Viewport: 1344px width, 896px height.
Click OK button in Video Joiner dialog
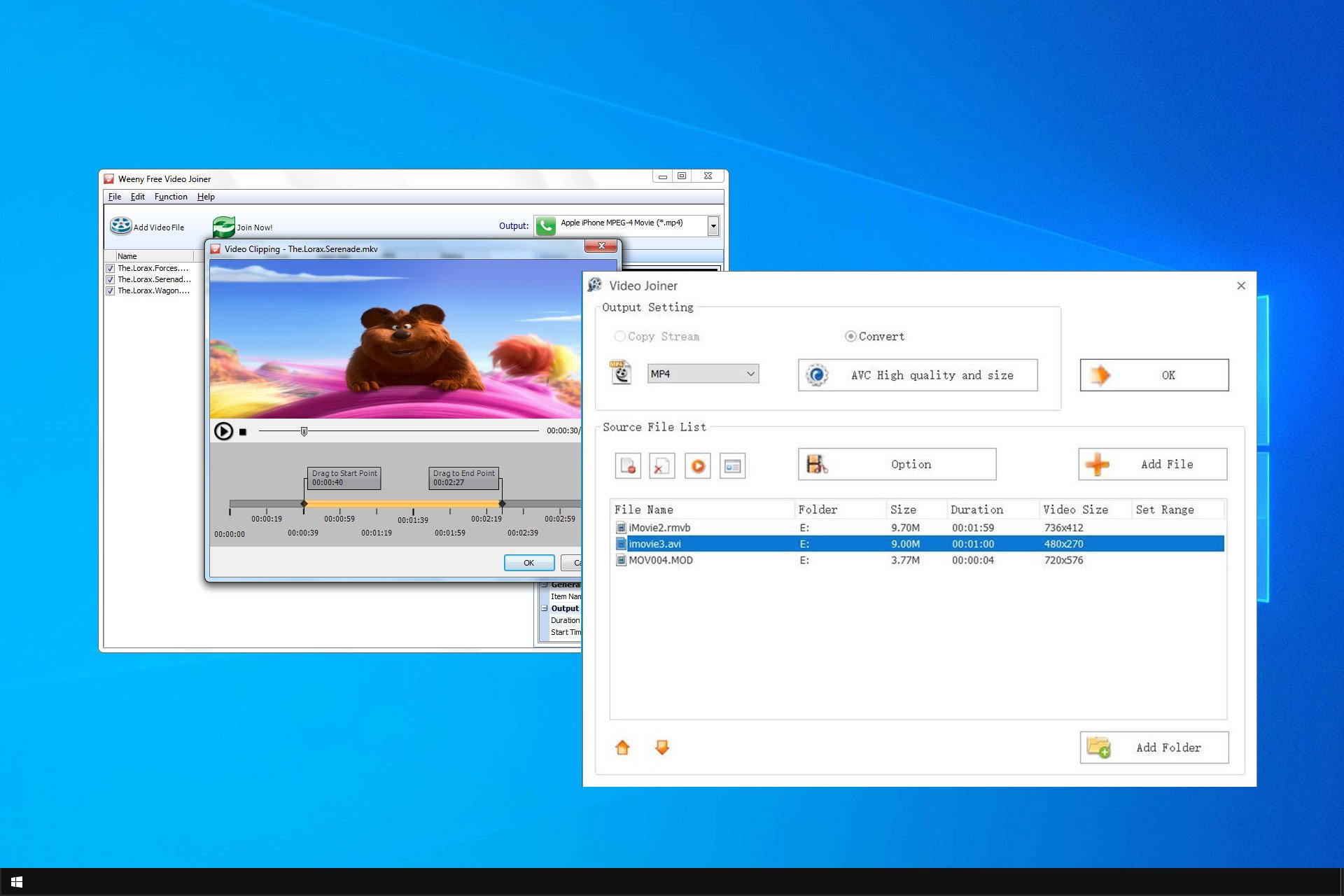[x=1153, y=375]
